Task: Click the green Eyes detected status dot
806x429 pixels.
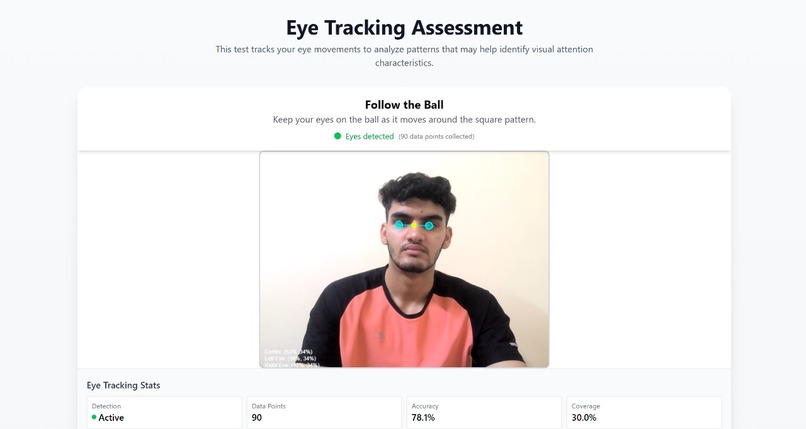Action: point(338,136)
